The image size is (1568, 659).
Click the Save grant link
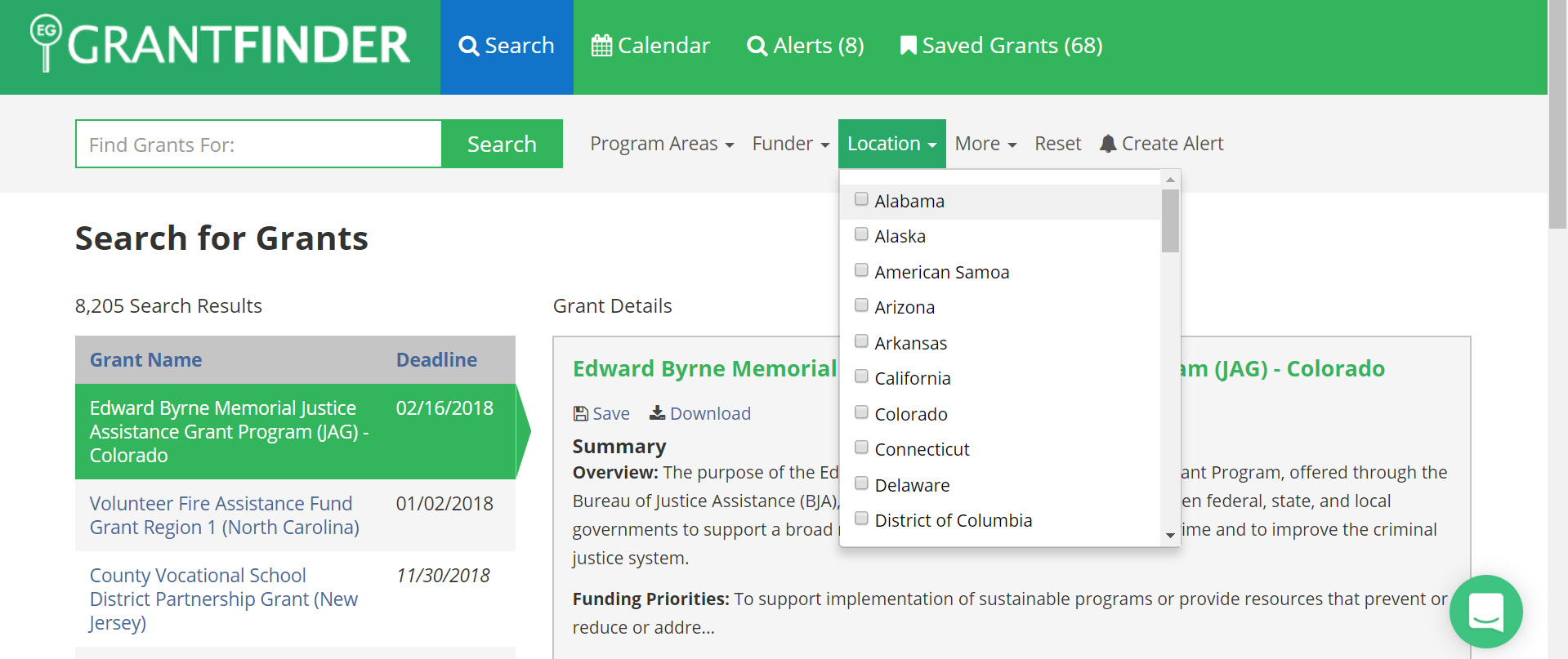(601, 413)
